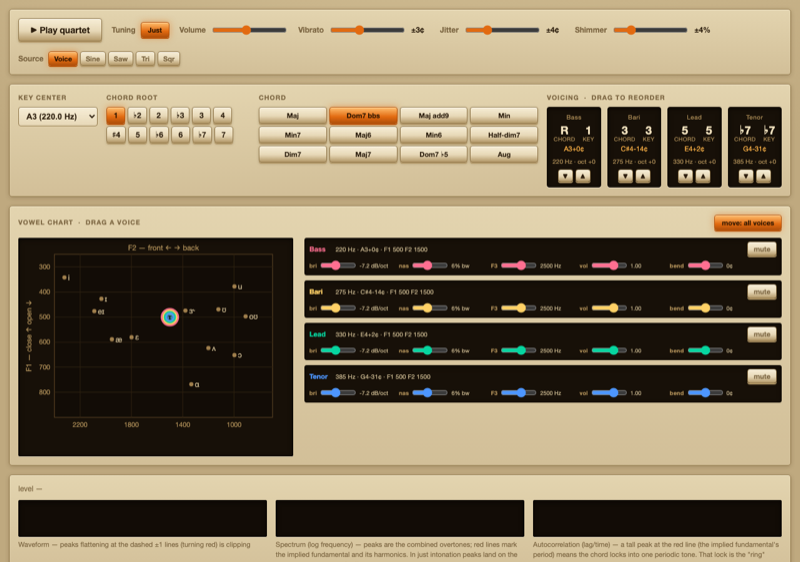Mute the Bari voice
The height and width of the screenshot is (562, 800).
tap(762, 292)
